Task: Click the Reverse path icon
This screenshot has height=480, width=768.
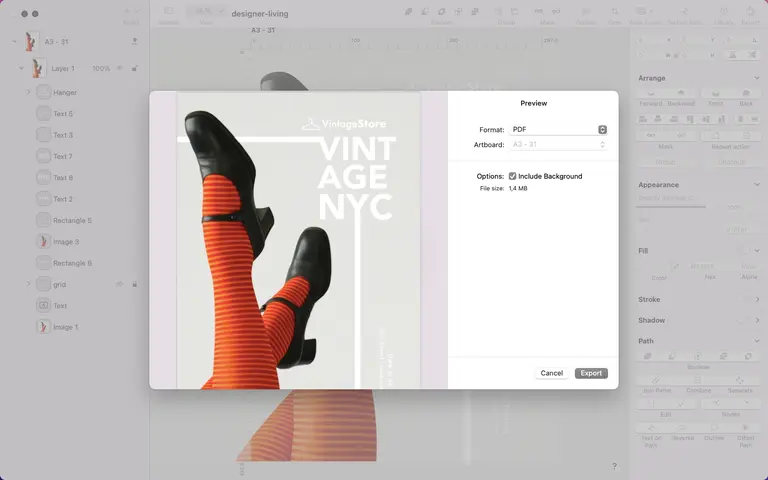Action: tap(682, 428)
